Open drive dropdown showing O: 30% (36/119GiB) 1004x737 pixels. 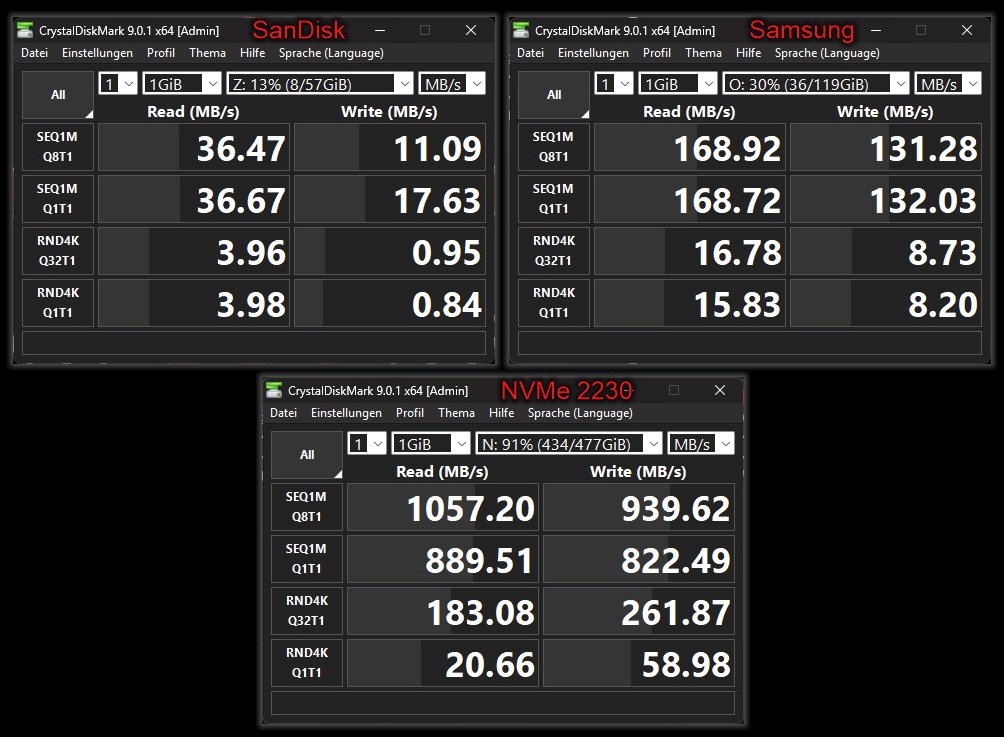tap(816, 83)
